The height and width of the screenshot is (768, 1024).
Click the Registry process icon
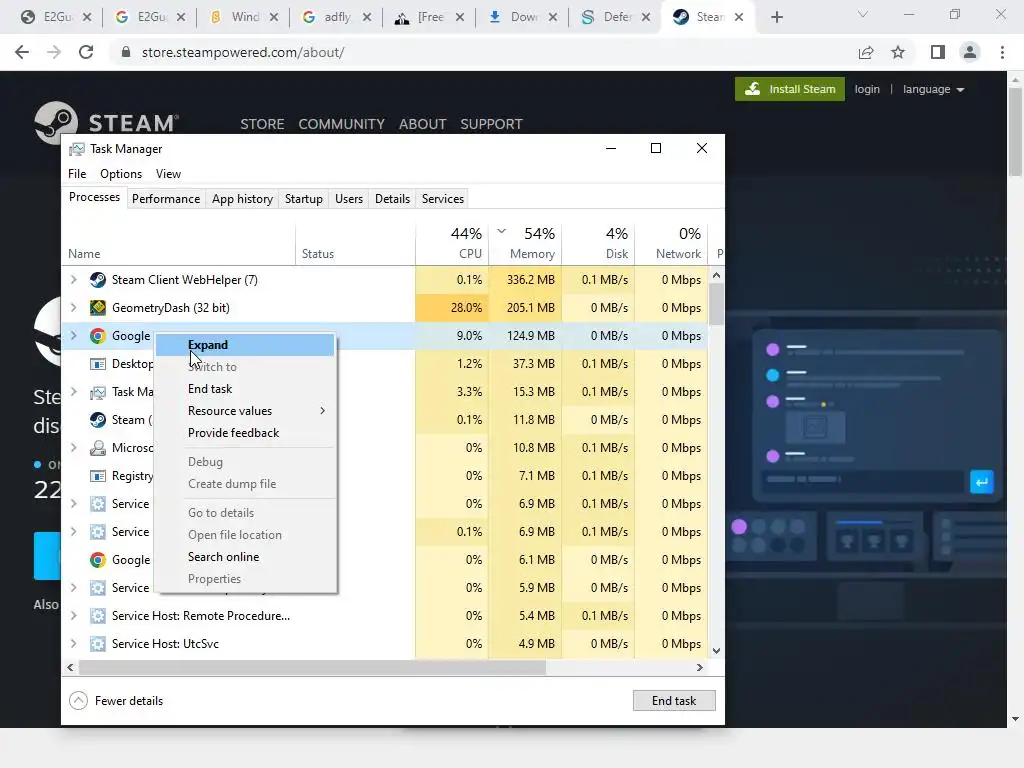pos(98,476)
